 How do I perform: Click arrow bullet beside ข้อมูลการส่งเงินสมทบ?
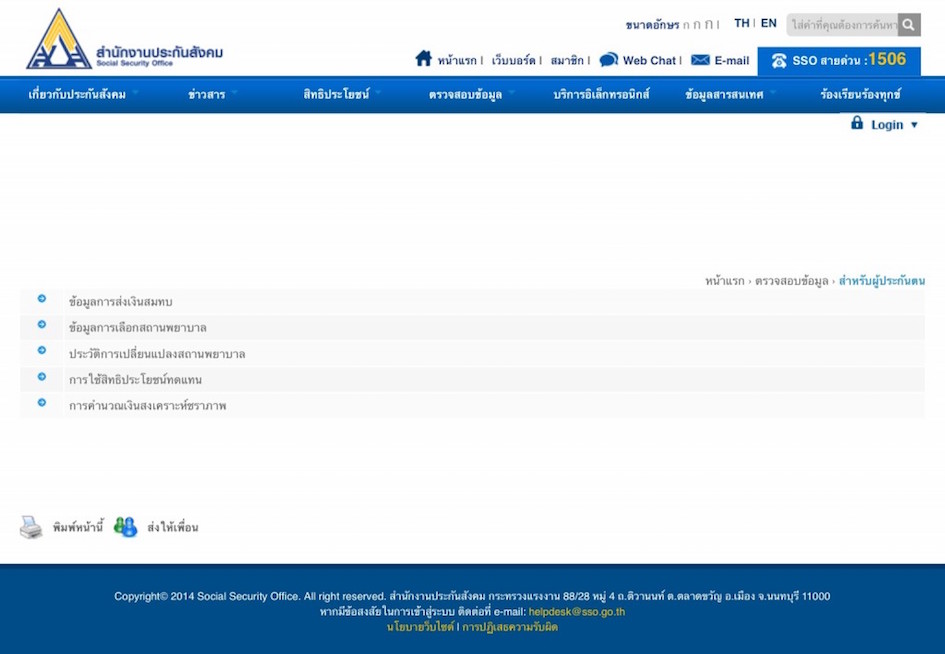tap(42, 298)
